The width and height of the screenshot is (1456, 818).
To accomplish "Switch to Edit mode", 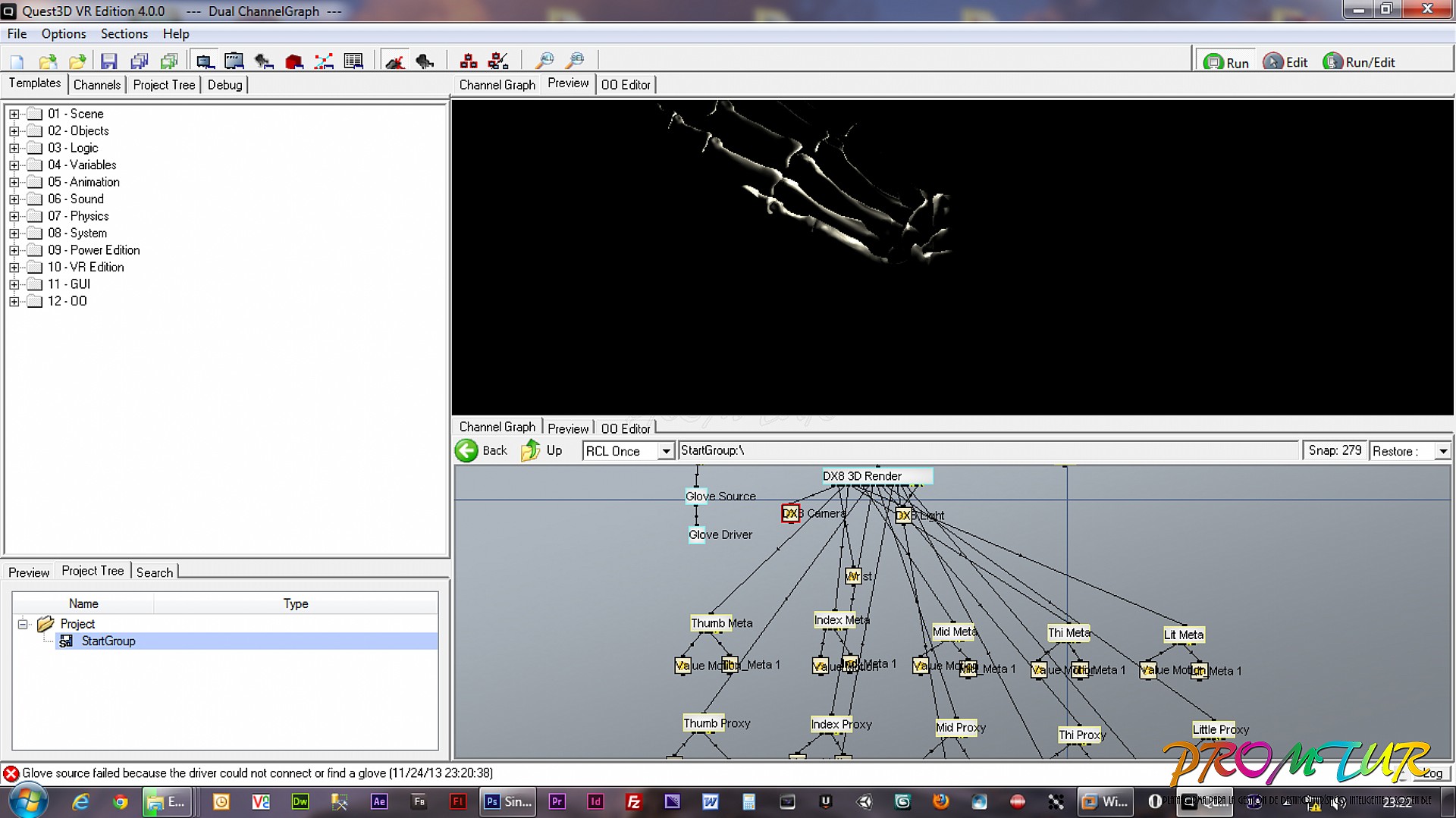I will click(1286, 62).
